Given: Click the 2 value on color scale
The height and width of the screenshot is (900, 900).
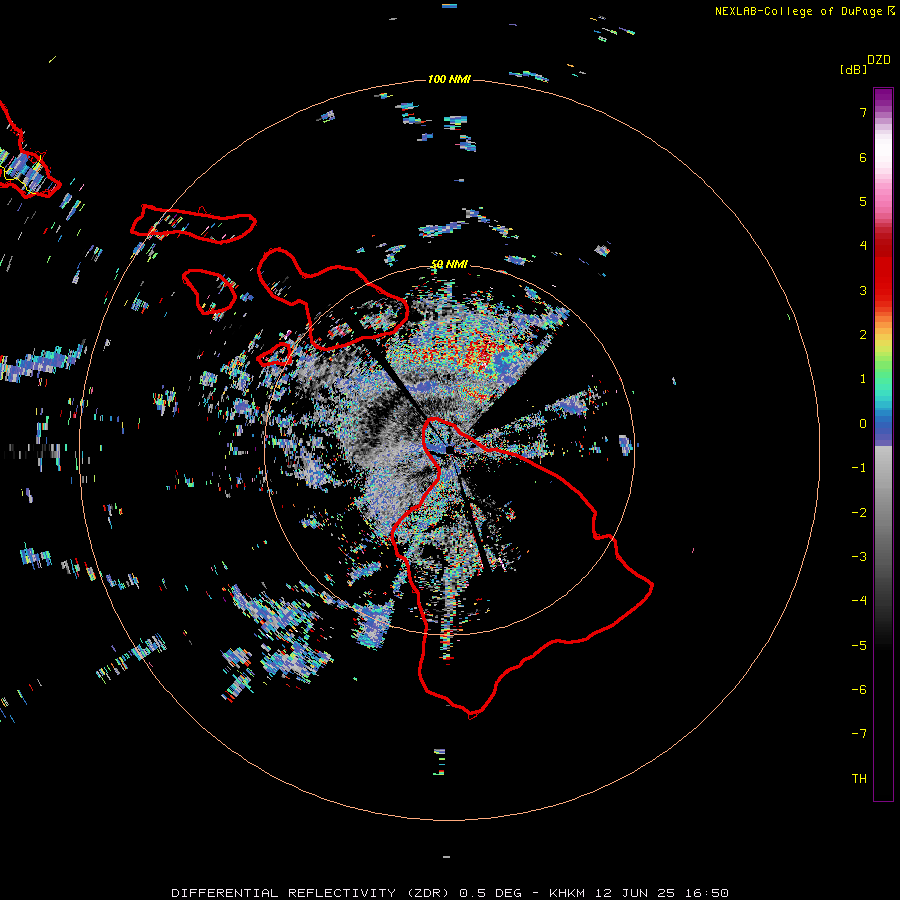Looking at the screenshot, I should [863, 335].
